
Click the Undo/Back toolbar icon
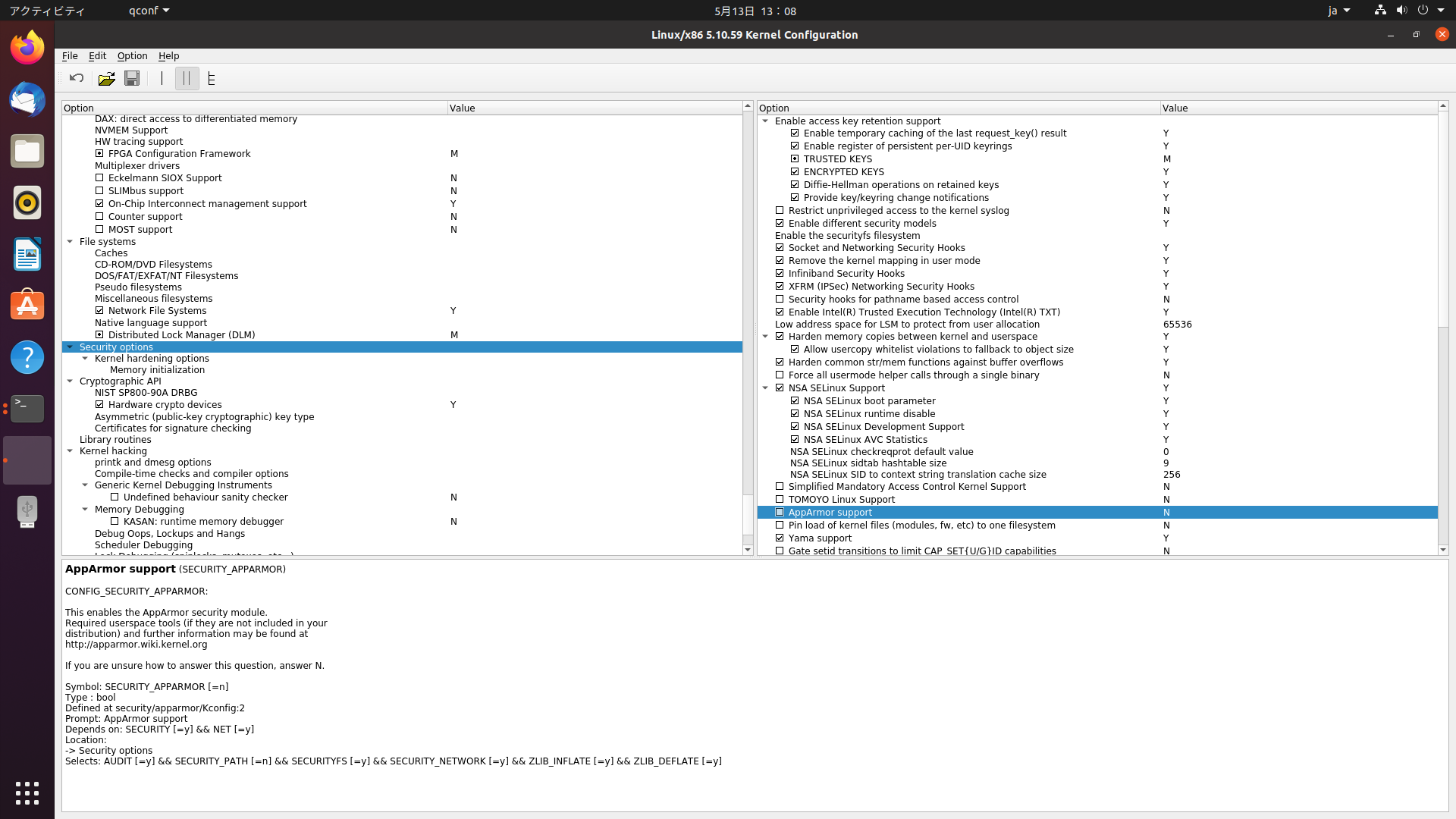[x=77, y=78]
